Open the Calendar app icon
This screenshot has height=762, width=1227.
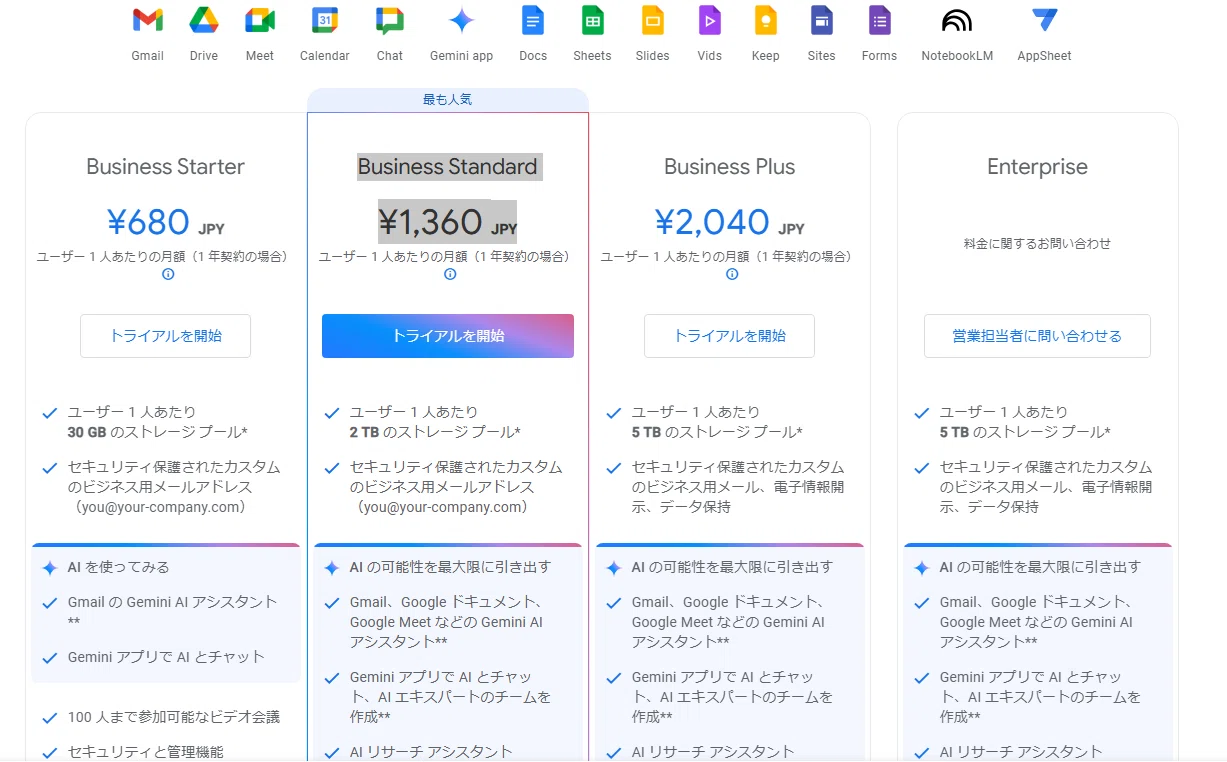(325, 20)
